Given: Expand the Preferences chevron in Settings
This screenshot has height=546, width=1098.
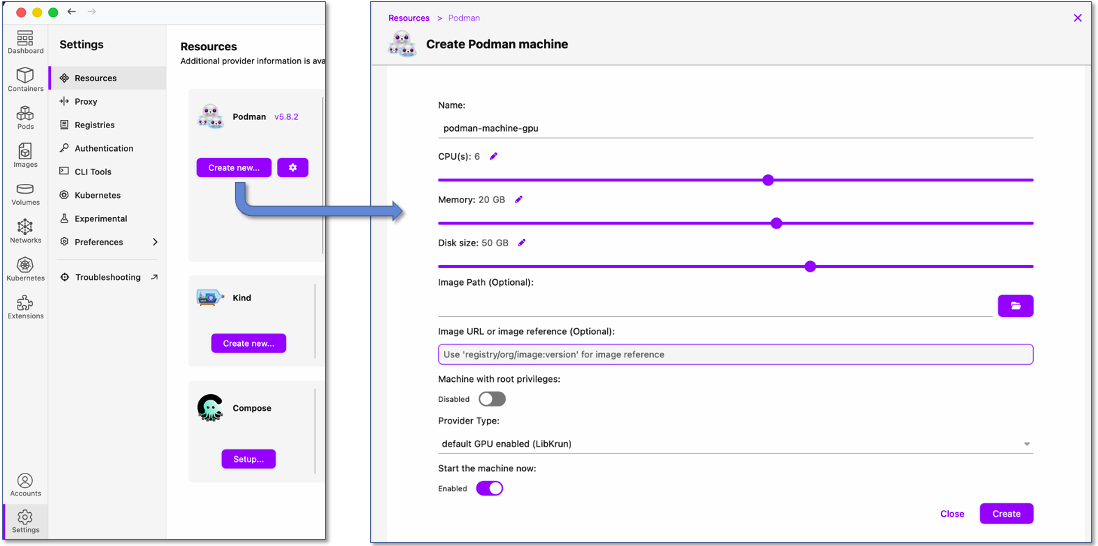Looking at the screenshot, I should tap(155, 242).
